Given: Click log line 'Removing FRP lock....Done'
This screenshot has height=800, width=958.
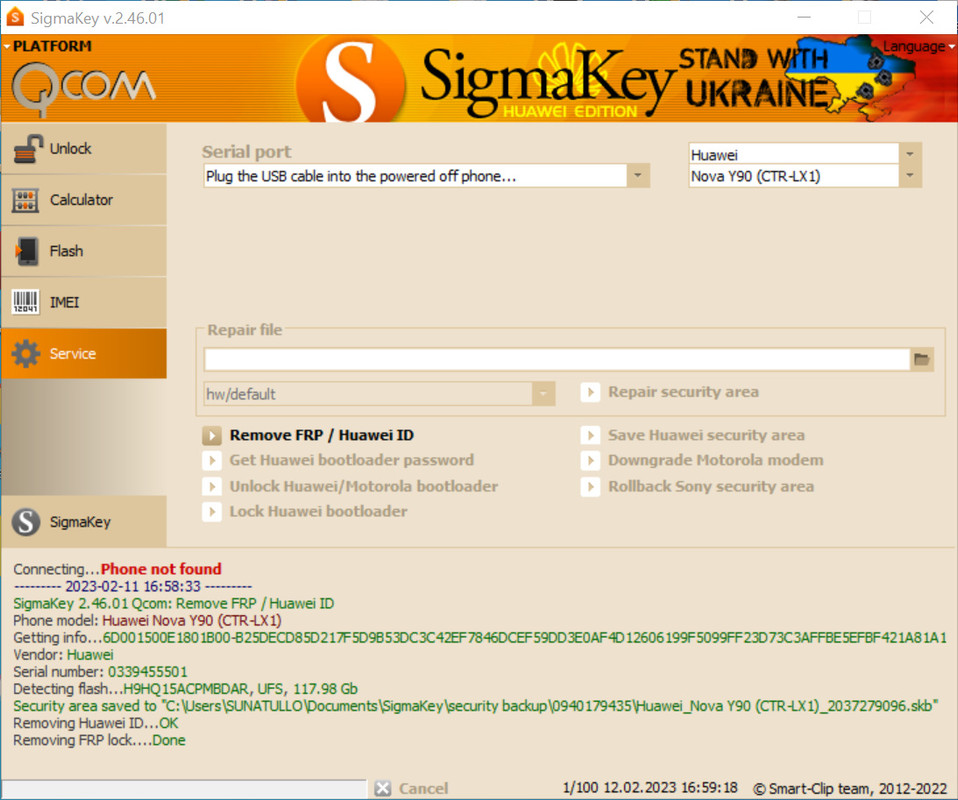Looking at the screenshot, I should pos(100,740).
